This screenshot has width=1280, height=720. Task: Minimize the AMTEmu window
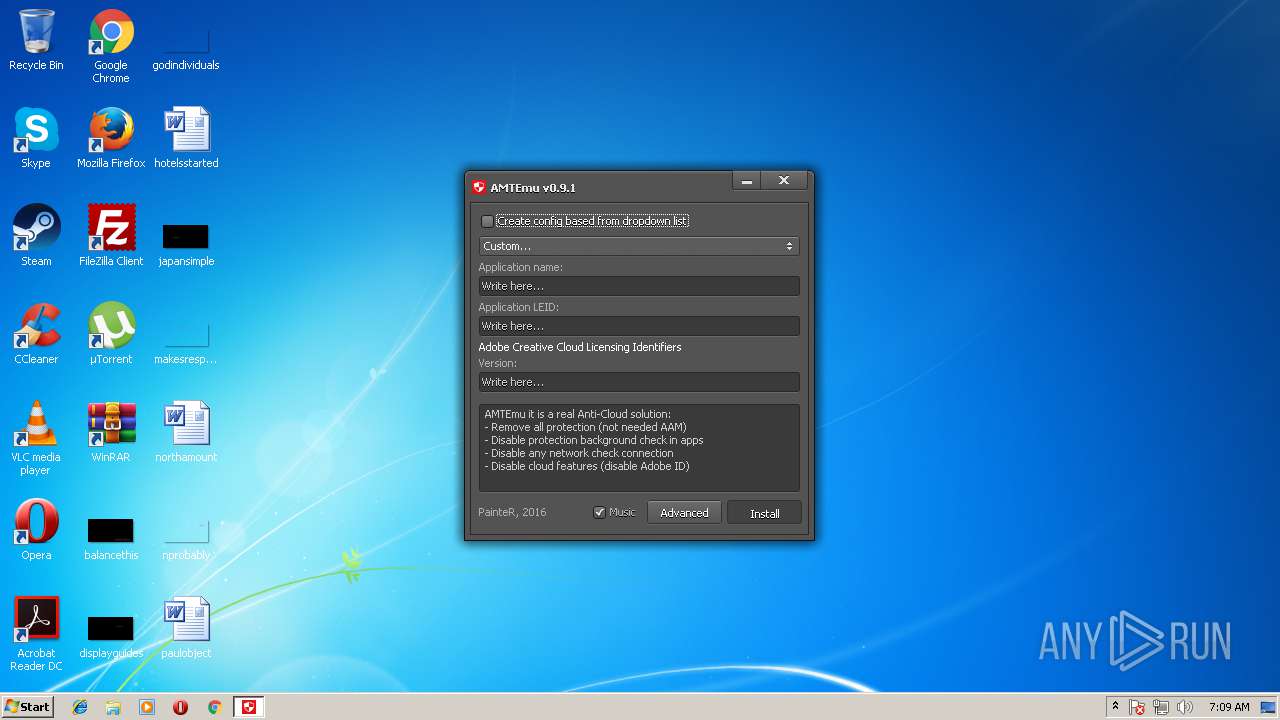coord(746,181)
